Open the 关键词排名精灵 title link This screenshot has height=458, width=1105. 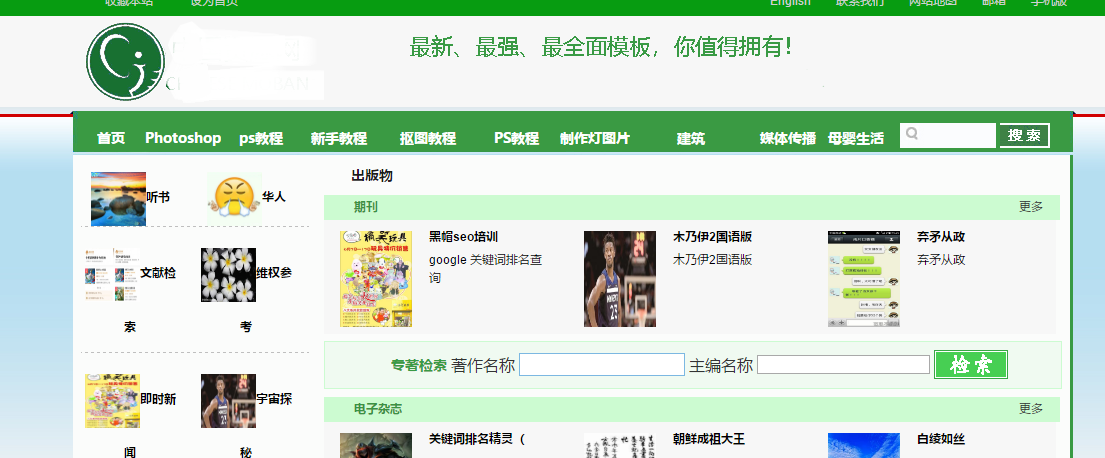477,439
